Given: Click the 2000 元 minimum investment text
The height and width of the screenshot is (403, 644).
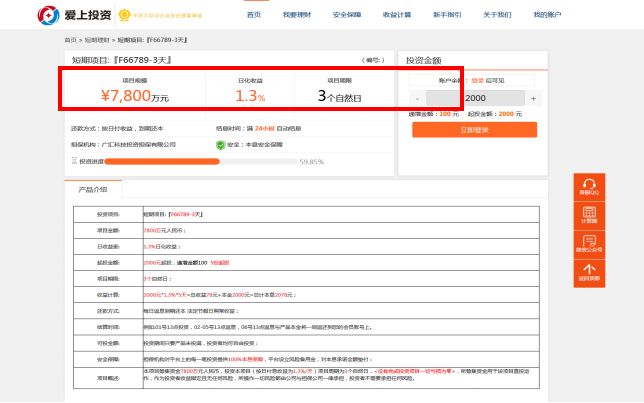Looking at the screenshot, I should 510,114.
